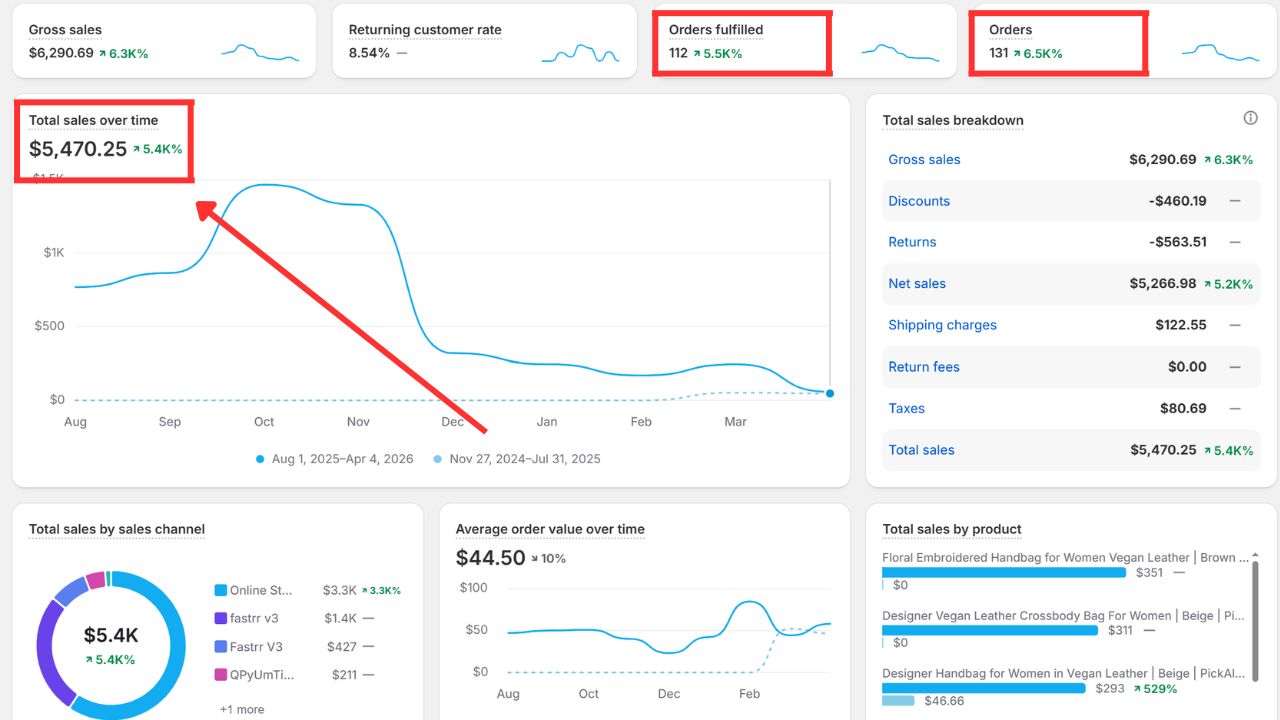Open the Orders fulfilled card title
Screen dimensions: 1280x720
(x=716, y=30)
